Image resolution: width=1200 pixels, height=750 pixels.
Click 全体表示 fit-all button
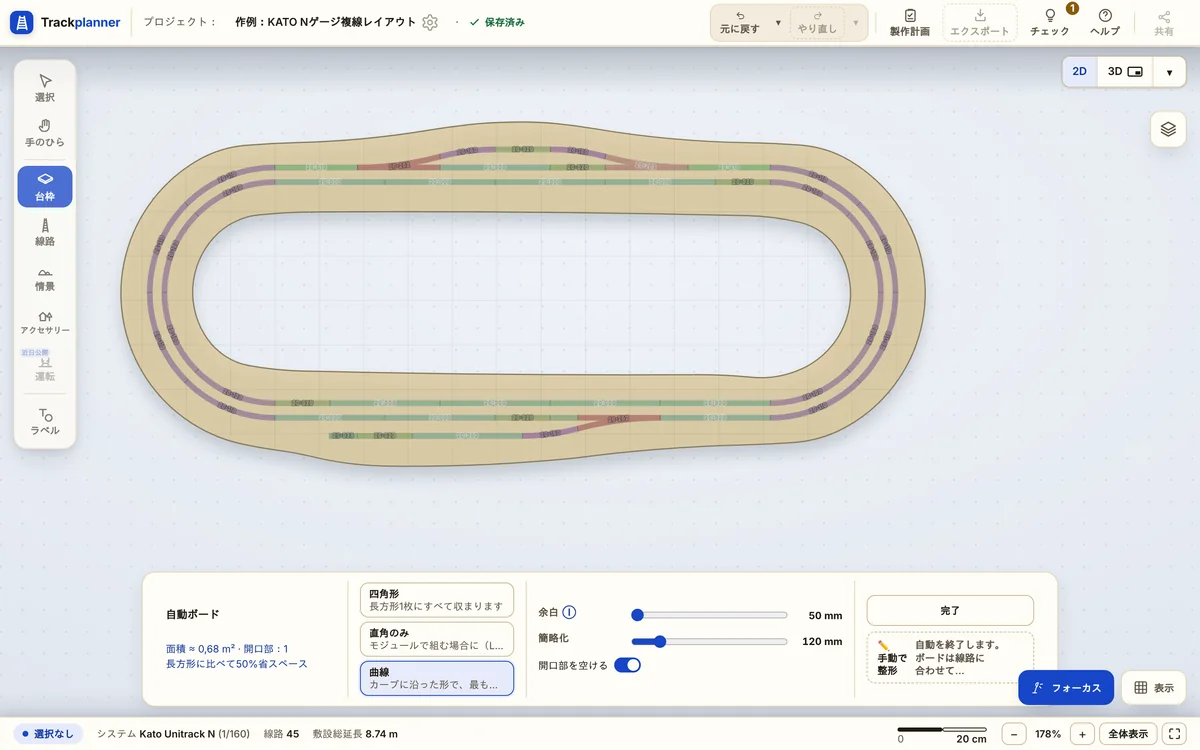coord(1128,734)
